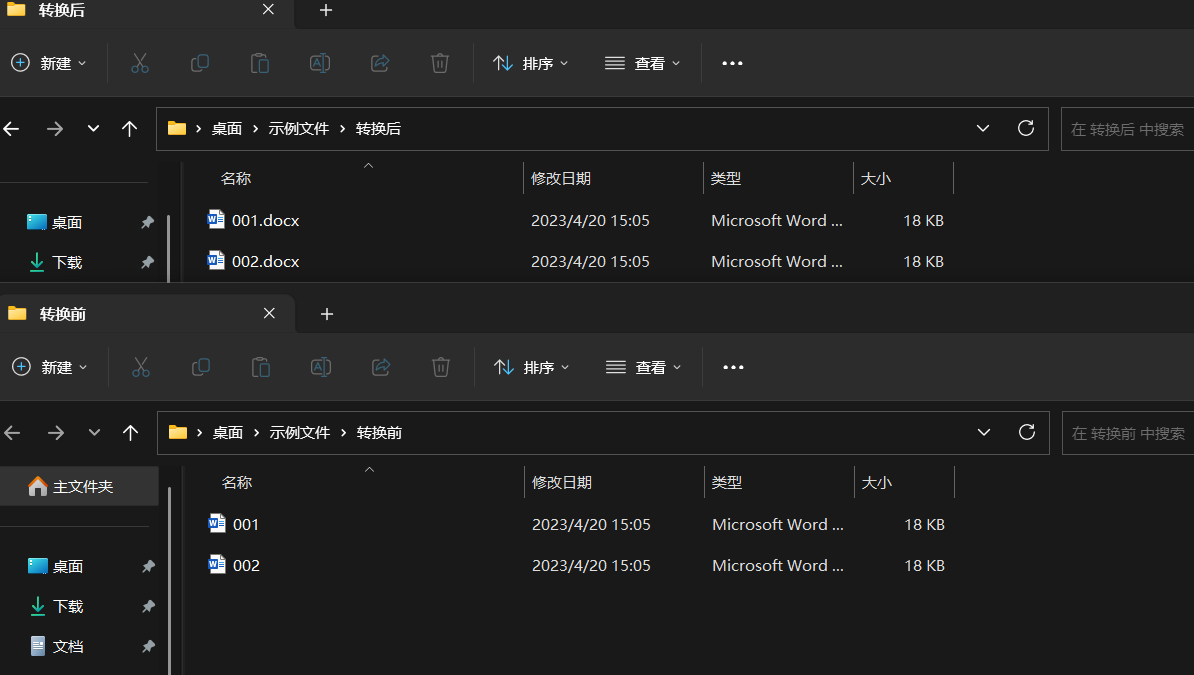Click the Paste icon in 转换后 window toolbar
1194x675 pixels.
click(x=260, y=63)
